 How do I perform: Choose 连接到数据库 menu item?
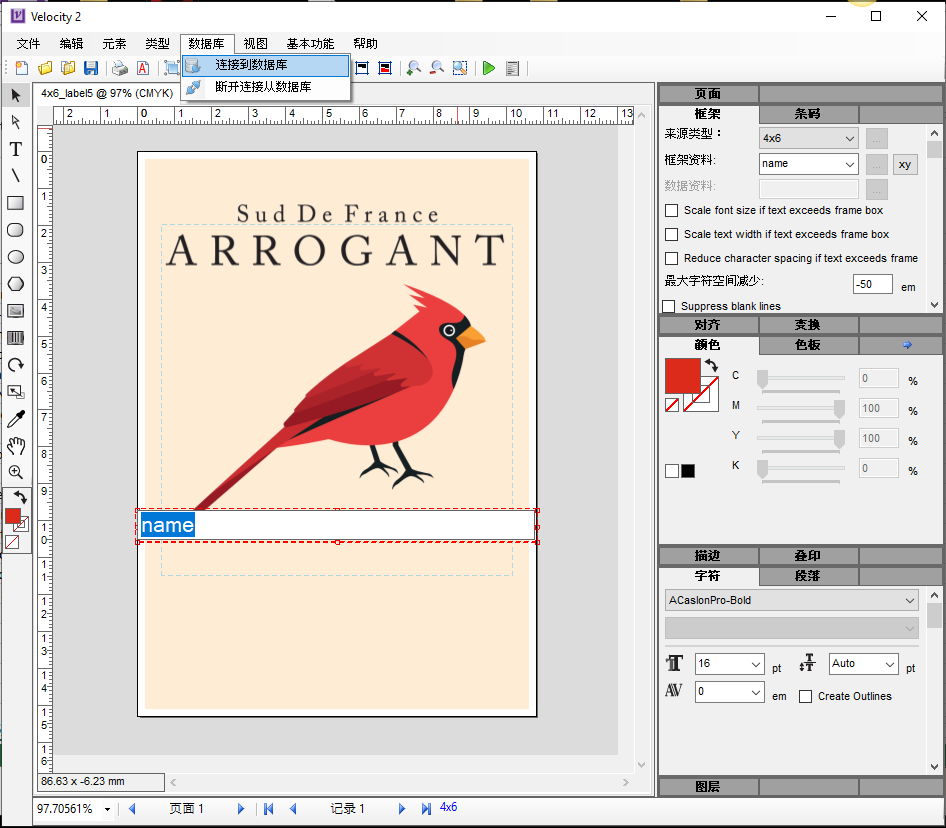[251, 65]
